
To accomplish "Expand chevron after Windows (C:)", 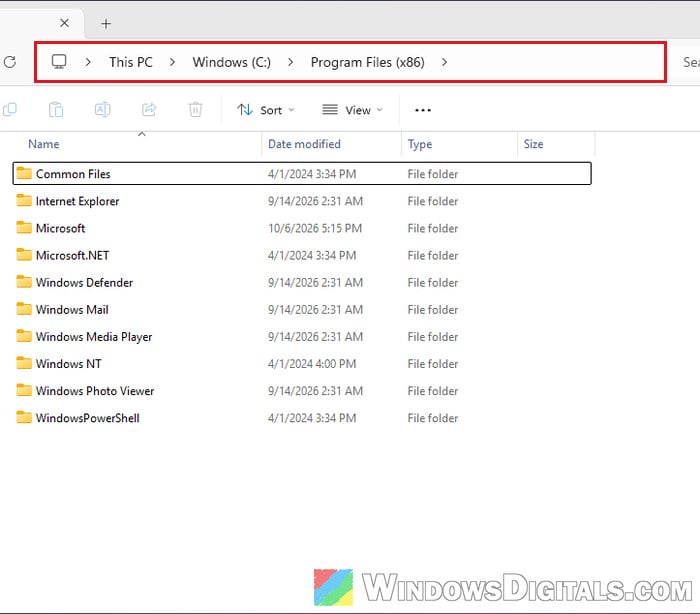I will (291, 62).
